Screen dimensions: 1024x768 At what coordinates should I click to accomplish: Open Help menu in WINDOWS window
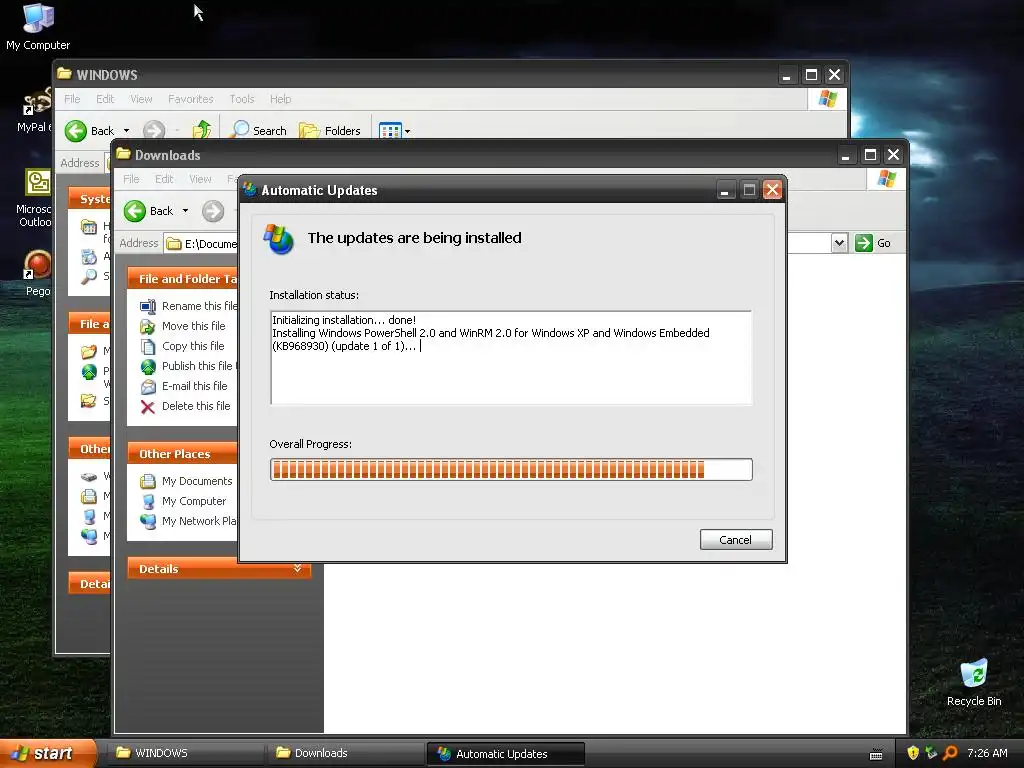[x=280, y=99]
